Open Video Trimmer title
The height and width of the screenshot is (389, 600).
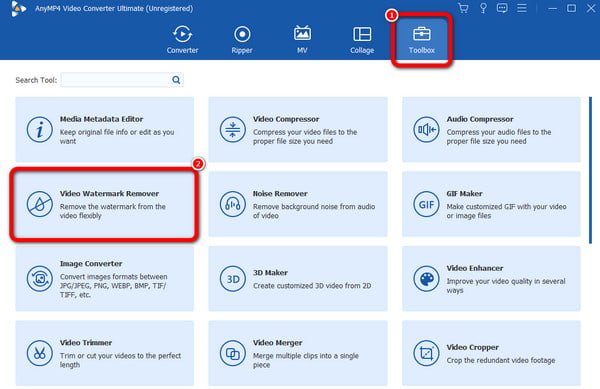pos(86,343)
